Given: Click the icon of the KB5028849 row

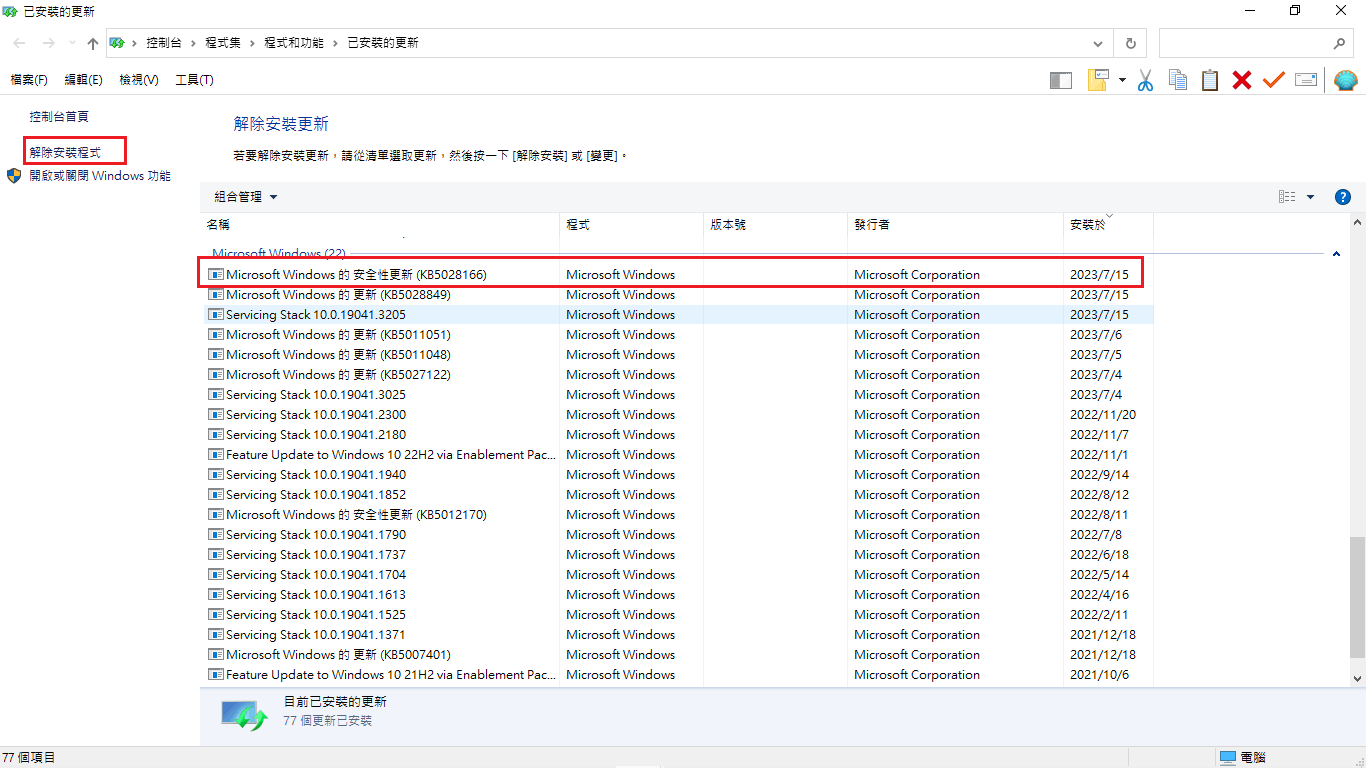Looking at the screenshot, I should 215,295.
